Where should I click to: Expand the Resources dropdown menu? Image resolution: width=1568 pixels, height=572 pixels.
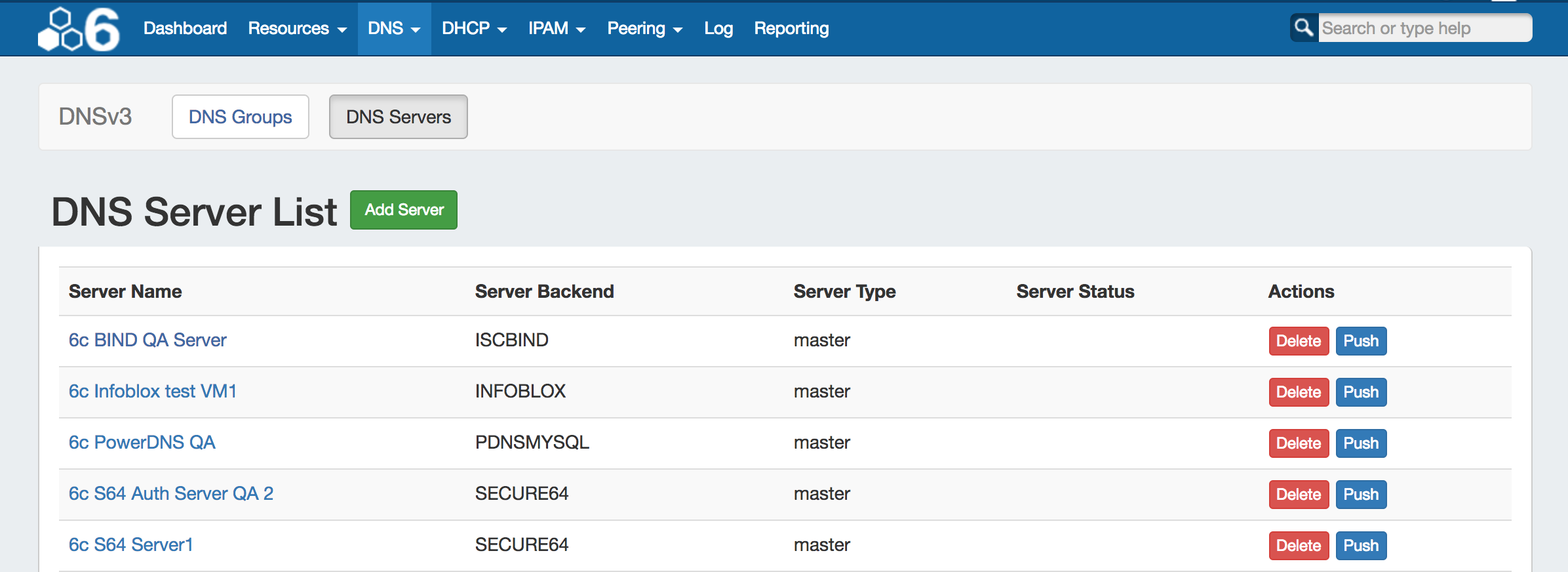(x=297, y=29)
